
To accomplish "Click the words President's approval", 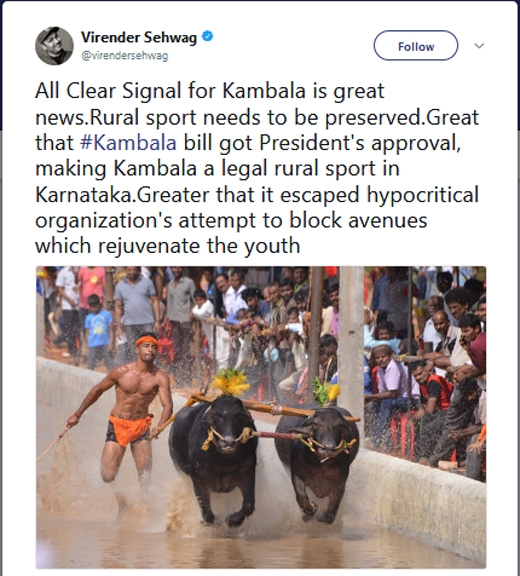I will click(360, 143).
